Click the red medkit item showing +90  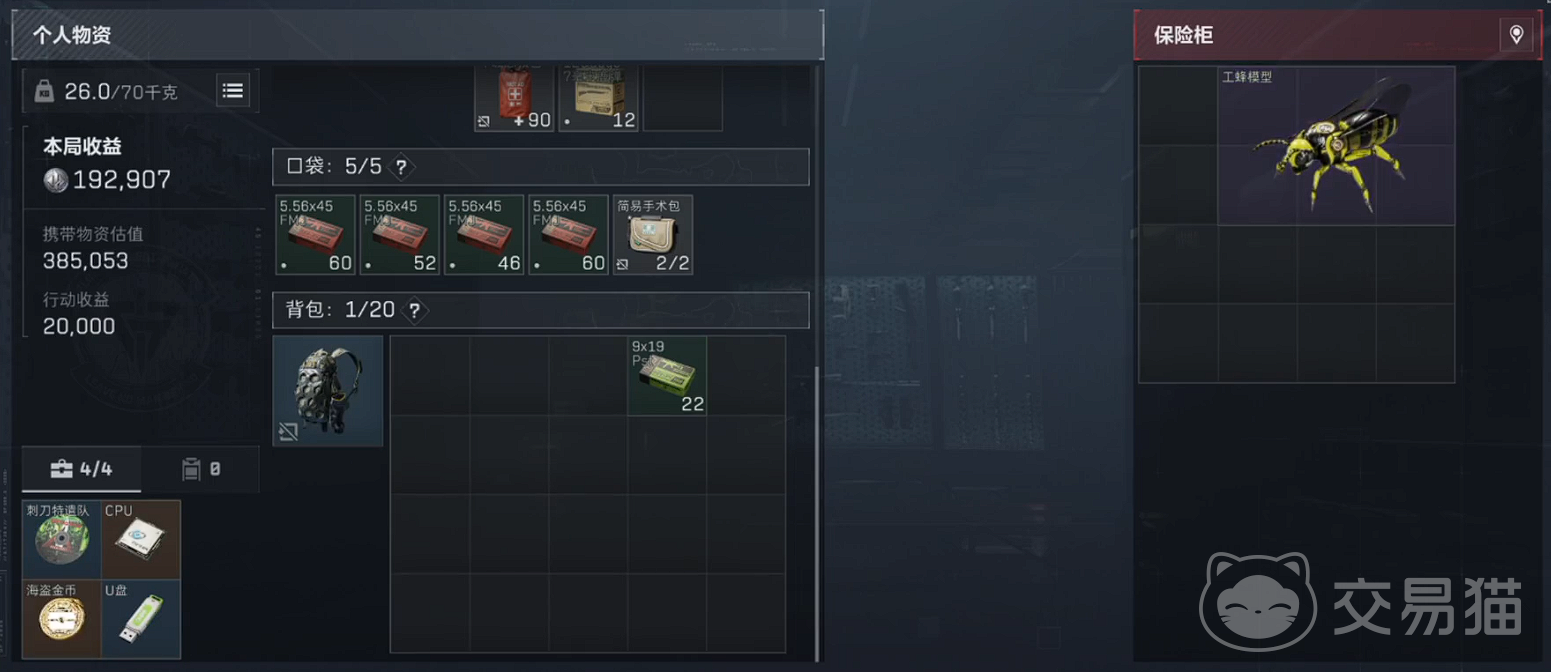[515, 99]
